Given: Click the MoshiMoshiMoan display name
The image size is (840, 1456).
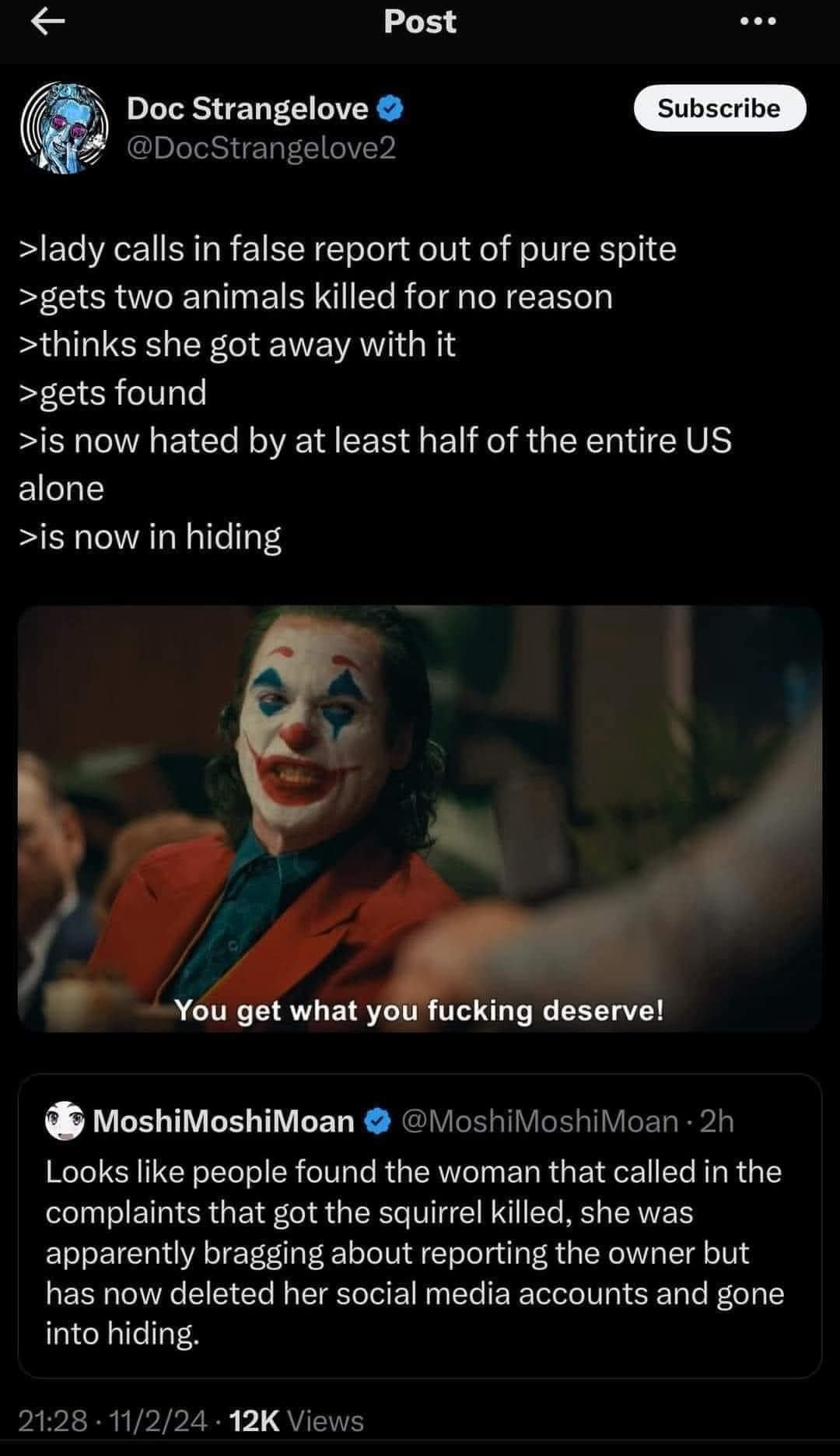Looking at the screenshot, I should [x=223, y=1121].
